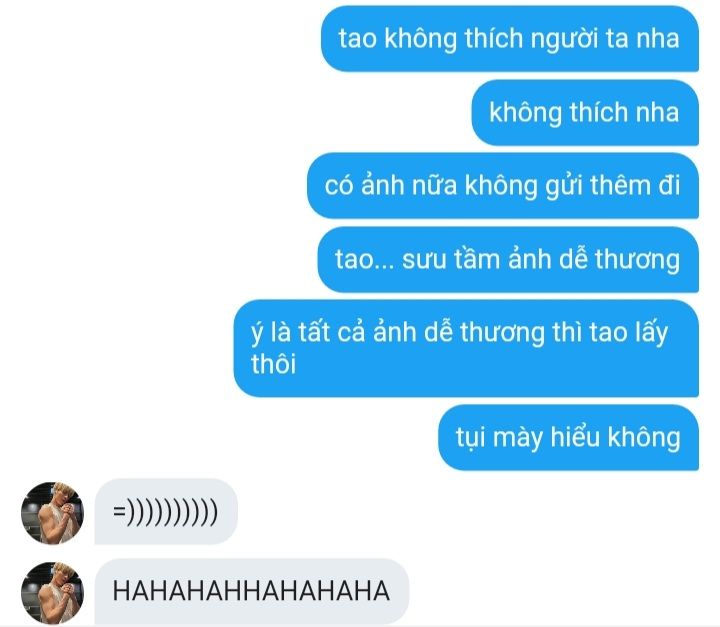Select the 'tụi mày hiểu không' message bubble
720x627 pixels.
(568, 437)
